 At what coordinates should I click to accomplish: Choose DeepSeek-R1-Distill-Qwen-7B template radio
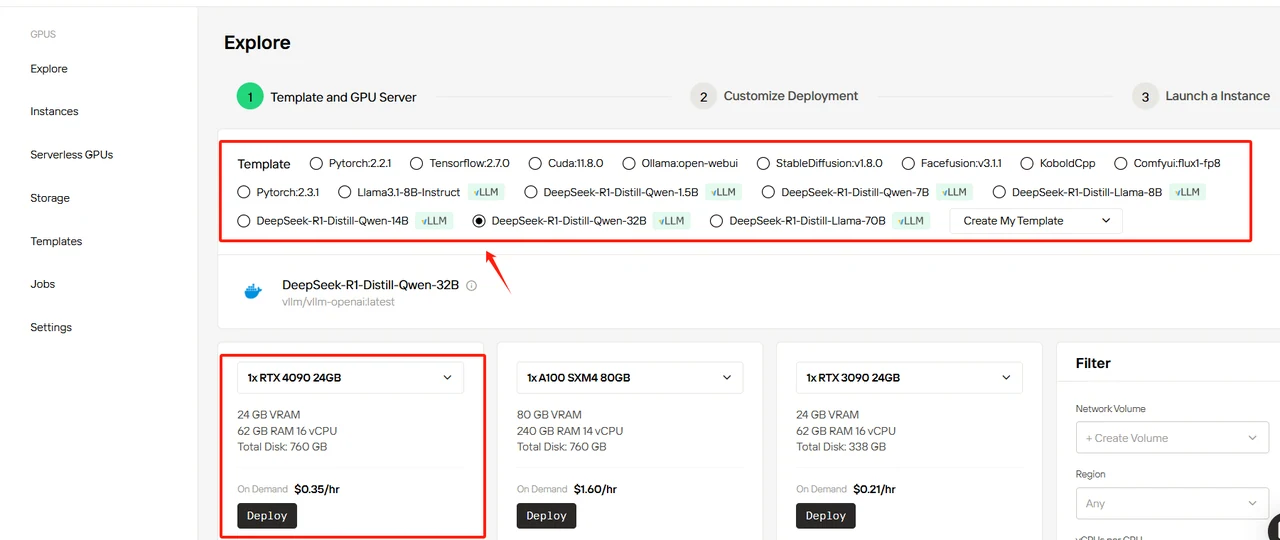769,192
